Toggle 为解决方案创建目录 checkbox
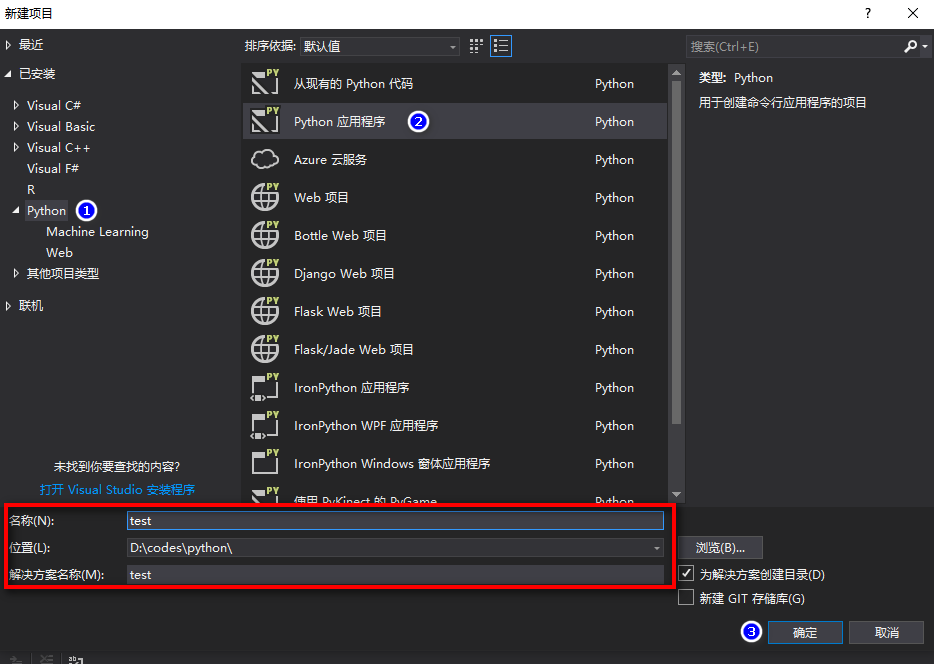The image size is (934, 664). coord(686,573)
